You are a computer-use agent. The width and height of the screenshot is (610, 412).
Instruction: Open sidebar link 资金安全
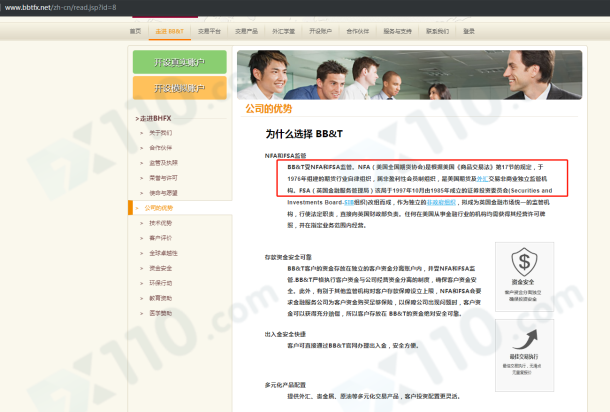click(x=161, y=268)
